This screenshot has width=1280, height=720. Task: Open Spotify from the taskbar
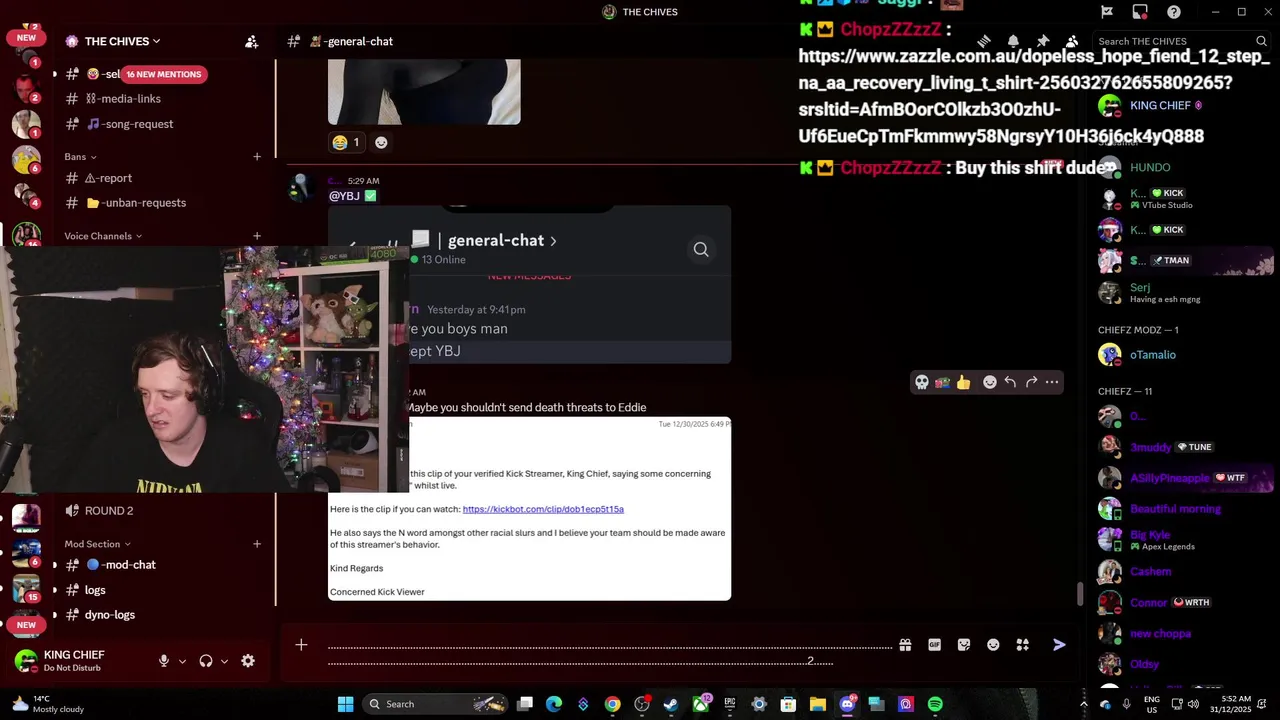pyautogui.click(x=935, y=704)
